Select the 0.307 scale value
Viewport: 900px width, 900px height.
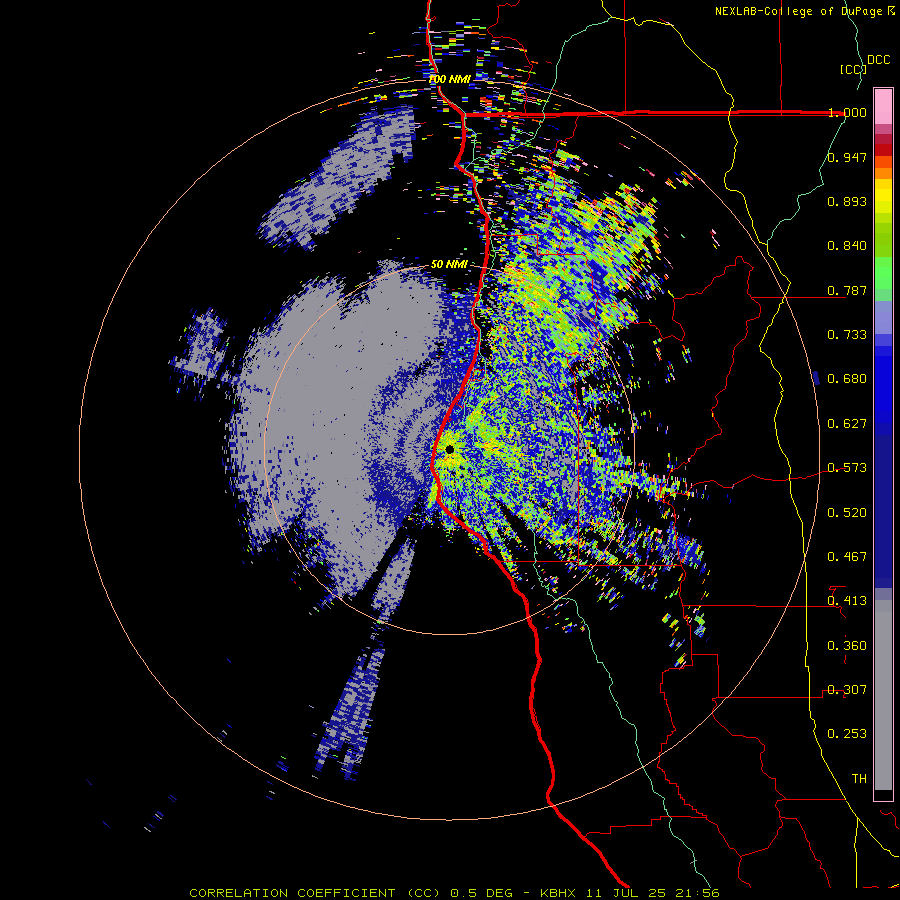pyautogui.click(x=847, y=690)
